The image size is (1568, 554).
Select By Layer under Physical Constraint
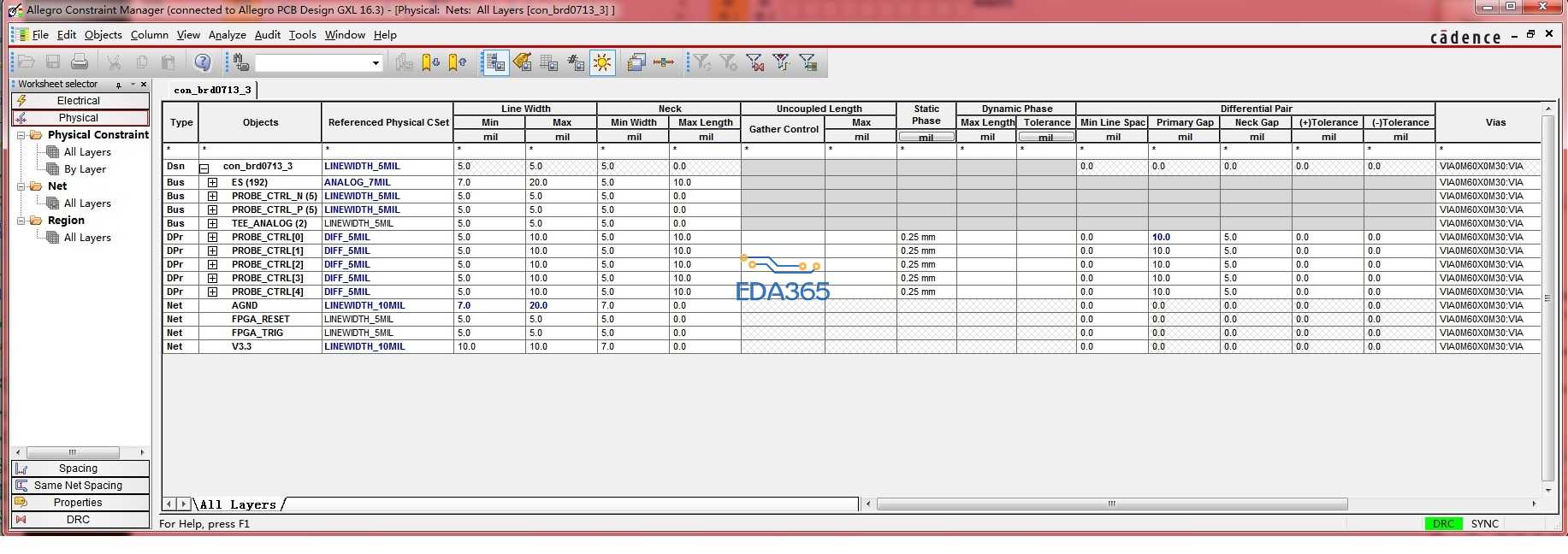point(85,169)
